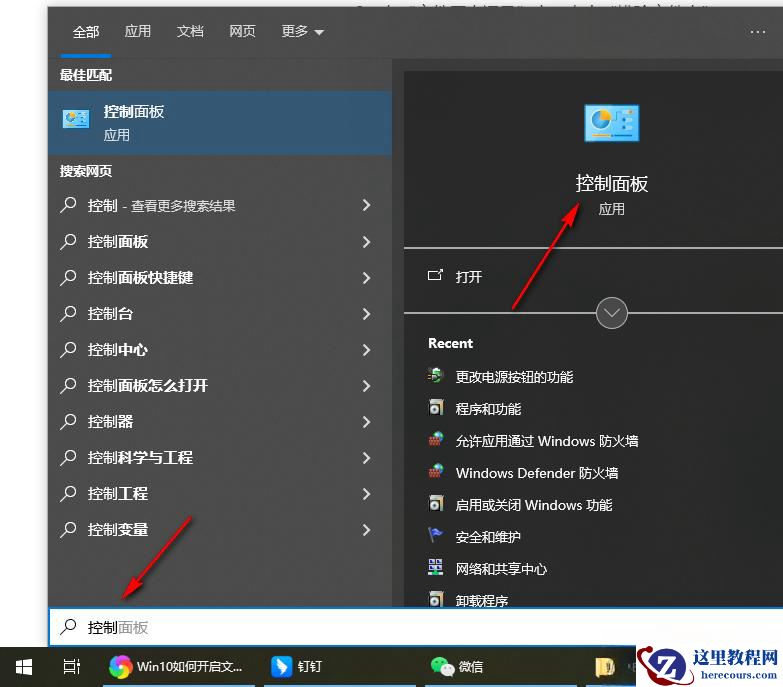Click the magnifier icon in the search box

click(68, 627)
